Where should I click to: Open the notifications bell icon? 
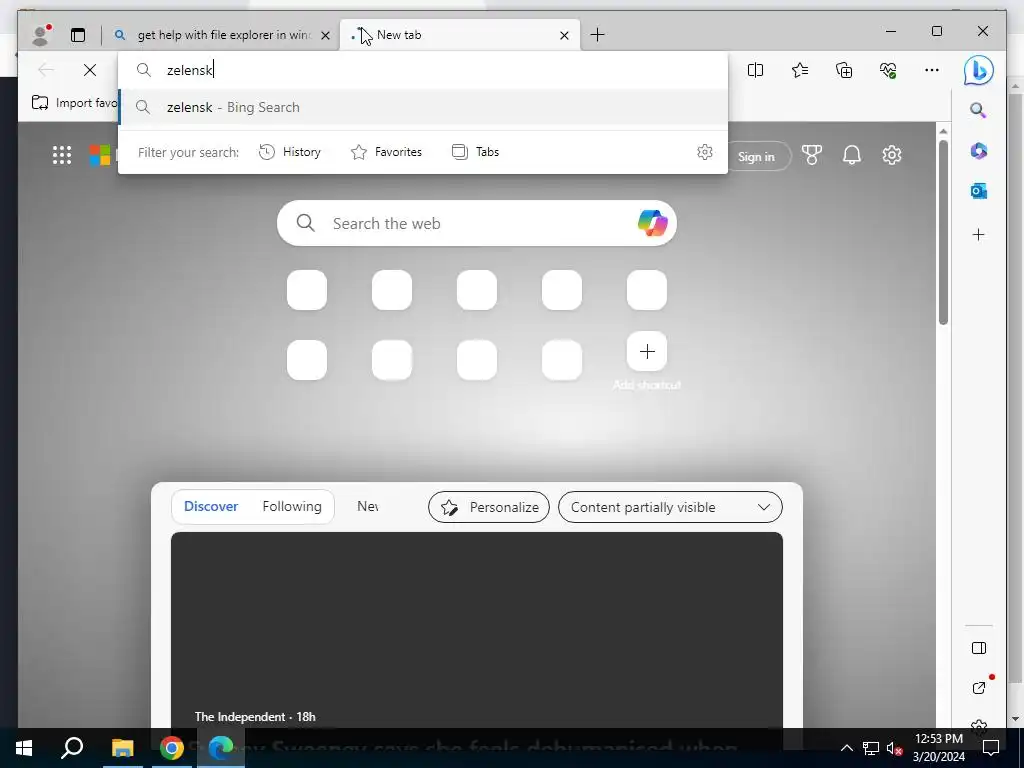tap(852, 155)
